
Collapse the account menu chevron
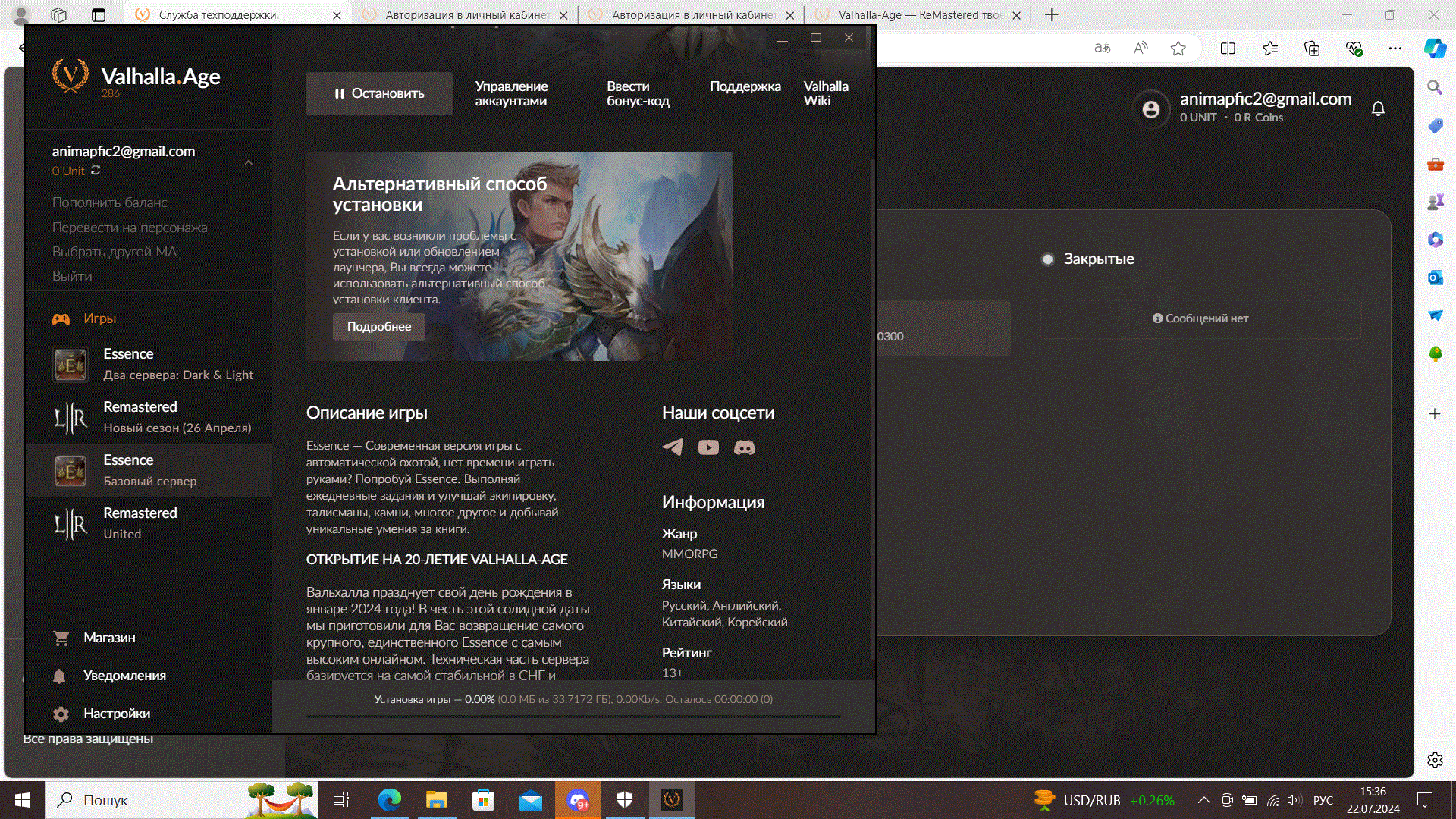click(x=249, y=162)
